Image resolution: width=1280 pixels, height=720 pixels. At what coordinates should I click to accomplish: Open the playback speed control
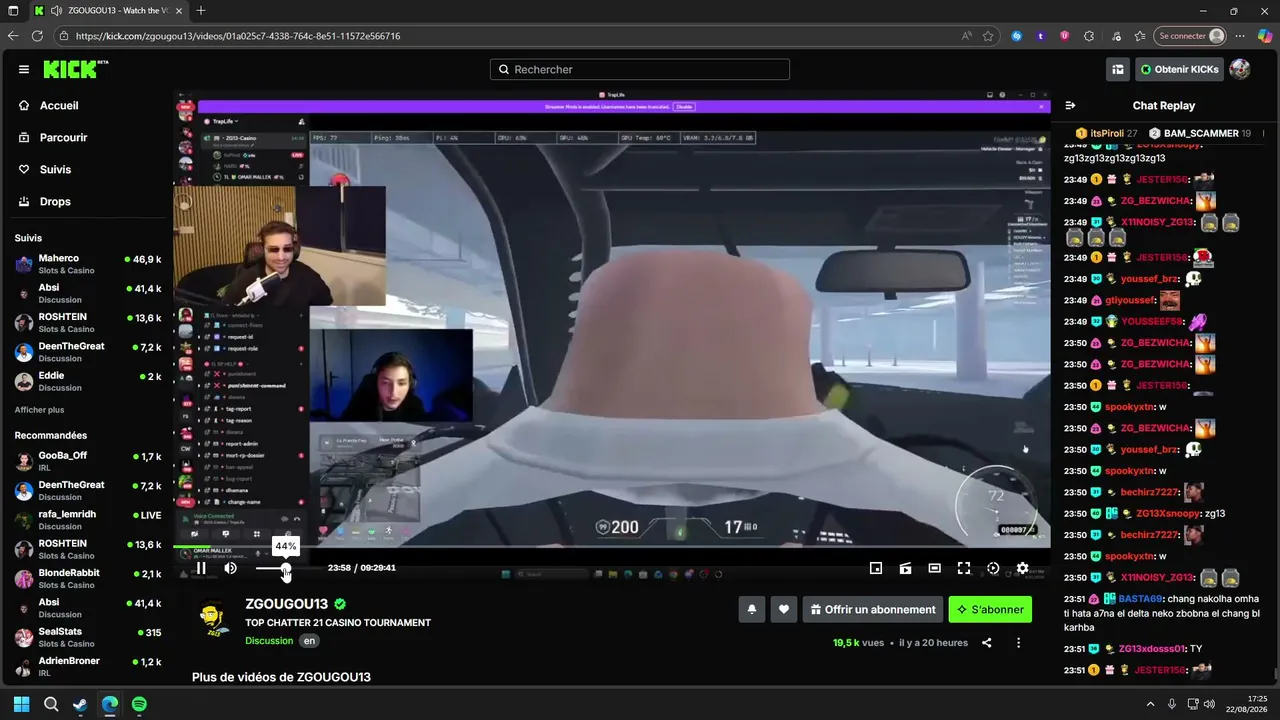coord(993,568)
